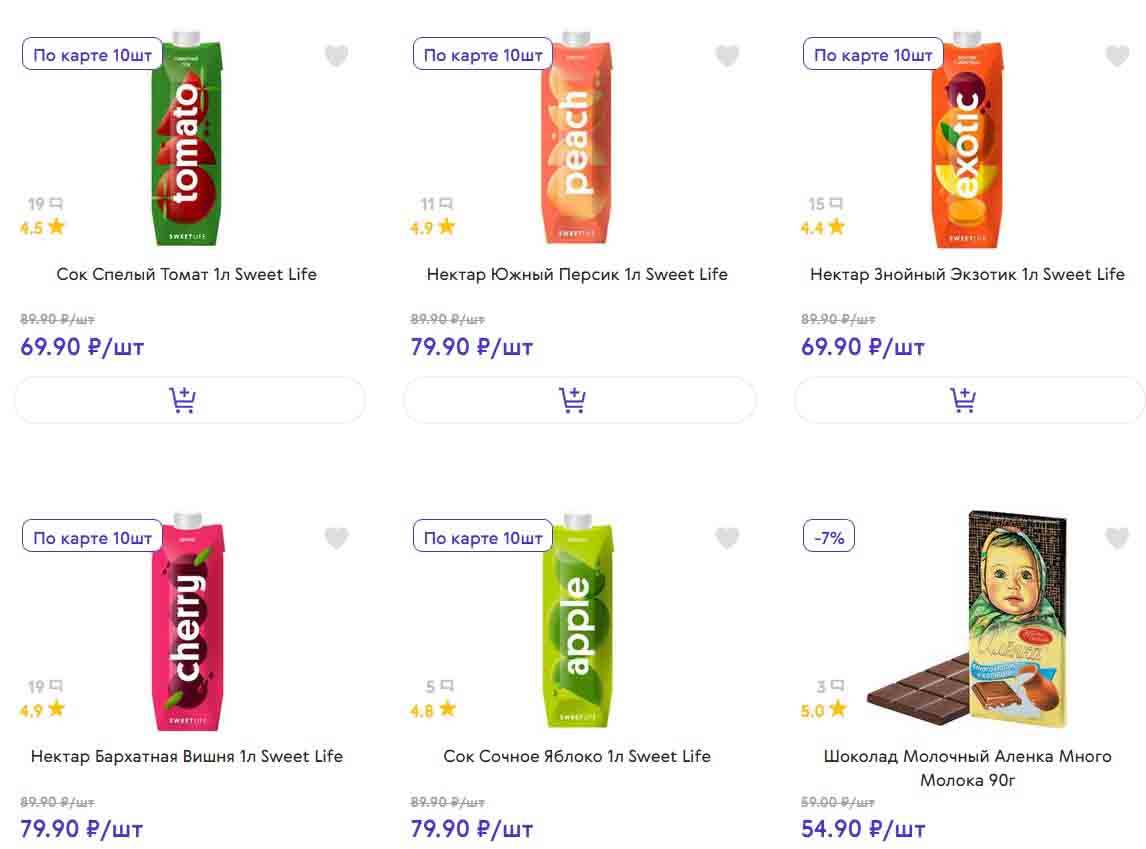Favorite the tomato juice with heart icon
The width and height of the screenshot is (1146, 849).
pyautogui.click(x=337, y=56)
